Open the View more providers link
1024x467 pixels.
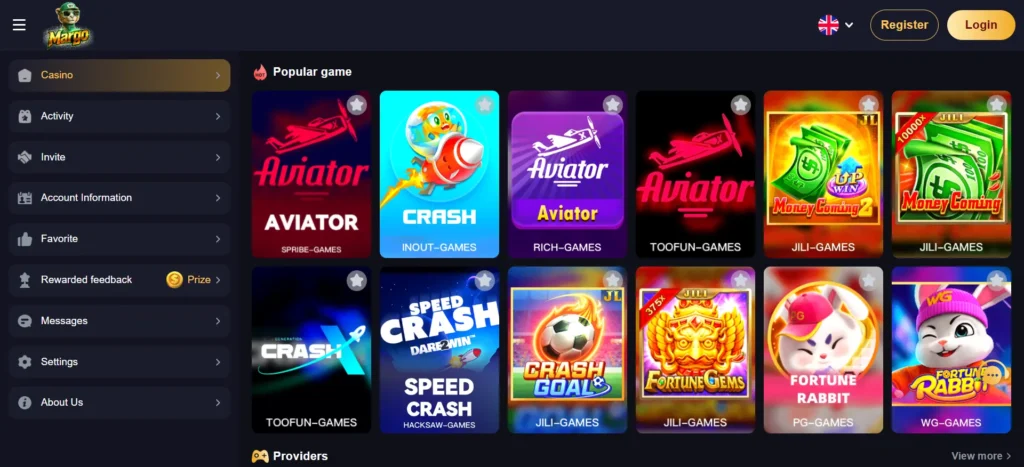click(x=982, y=456)
